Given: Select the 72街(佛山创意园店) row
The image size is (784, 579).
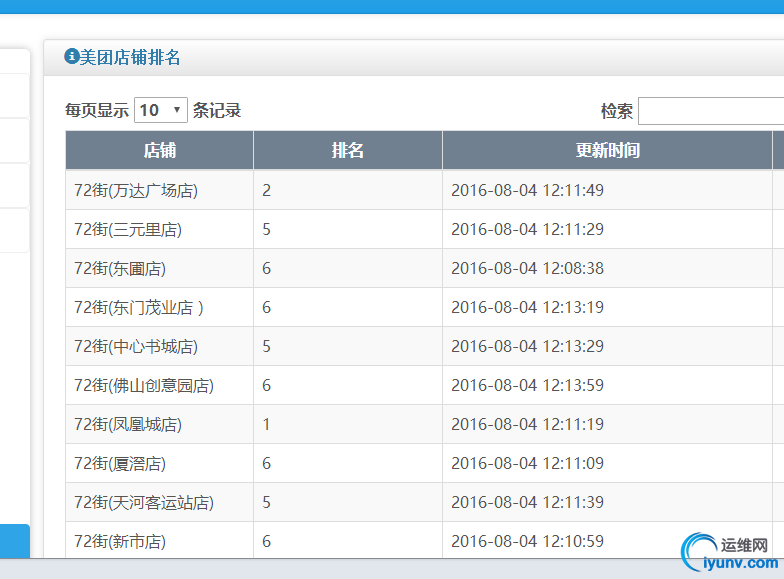Looking at the screenshot, I should [x=144, y=385].
